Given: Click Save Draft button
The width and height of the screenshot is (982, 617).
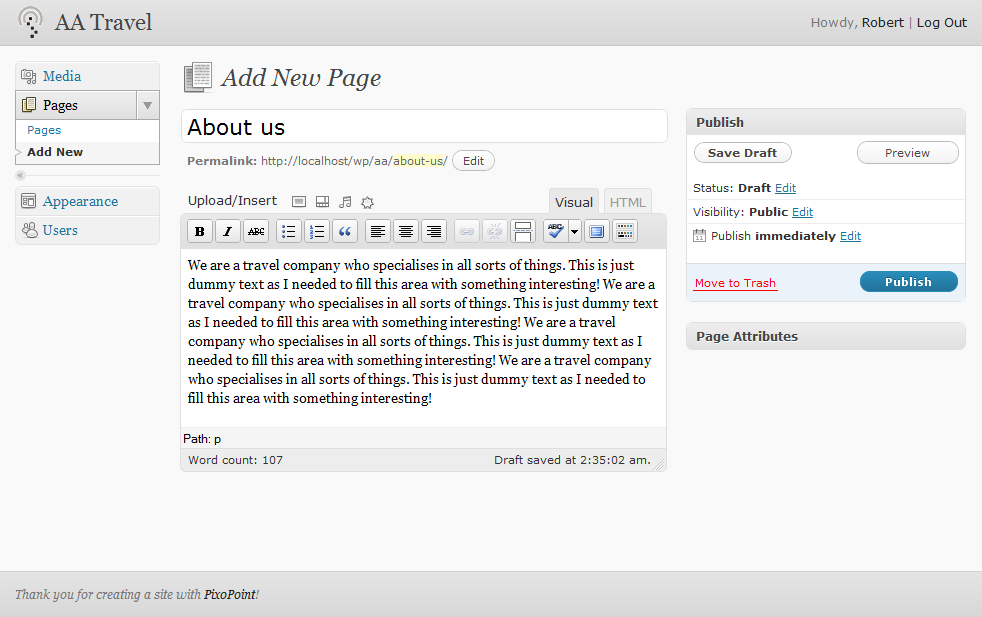Looking at the screenshot, I should pyautogui.click(x=743, y=153).
